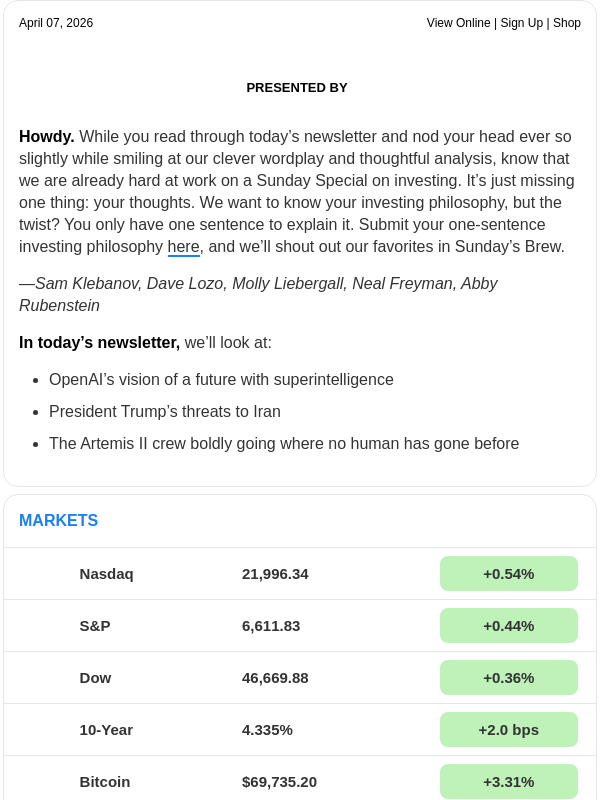600x800 pixels.
Task: Click the S&P value 6,611.83
Action: (x=271, y=626)
